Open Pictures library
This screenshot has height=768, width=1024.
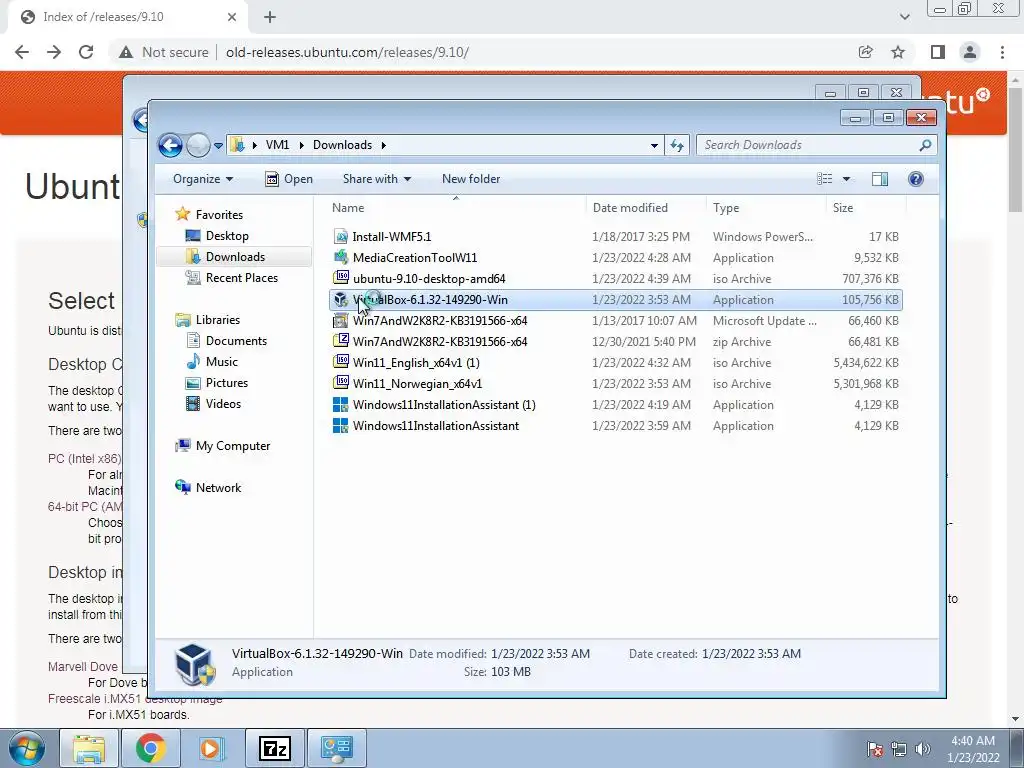[227, 383]
